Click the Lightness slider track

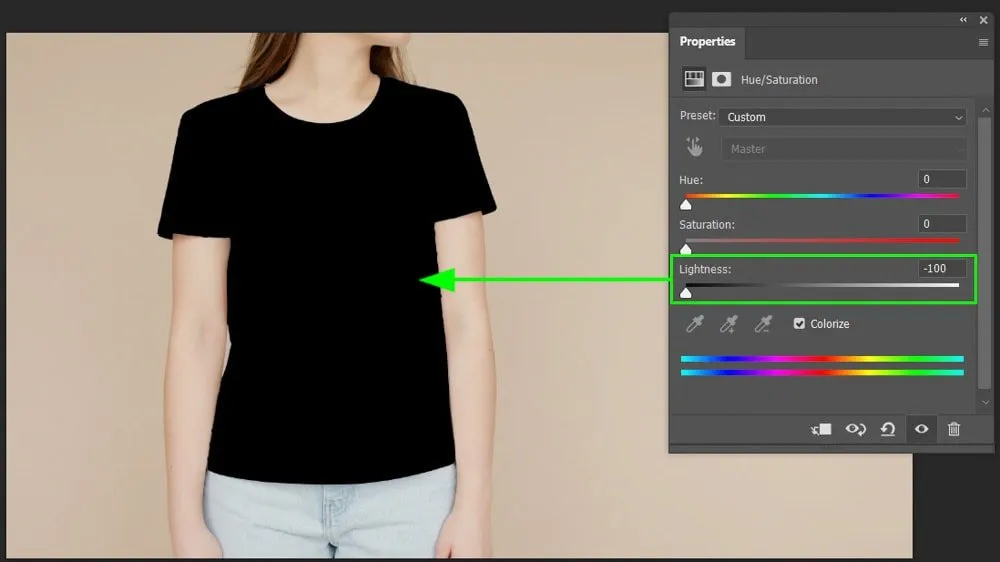tap(820, 286)
